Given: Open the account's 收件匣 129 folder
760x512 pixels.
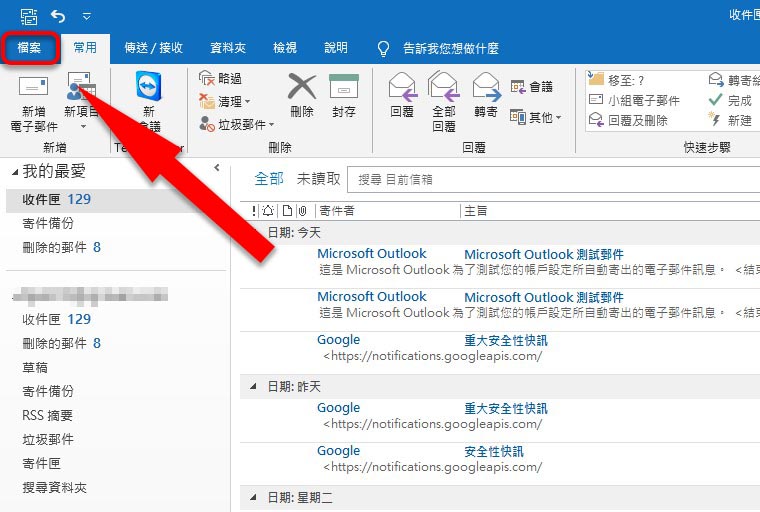Looking at the screenshot, I should 57,319.
